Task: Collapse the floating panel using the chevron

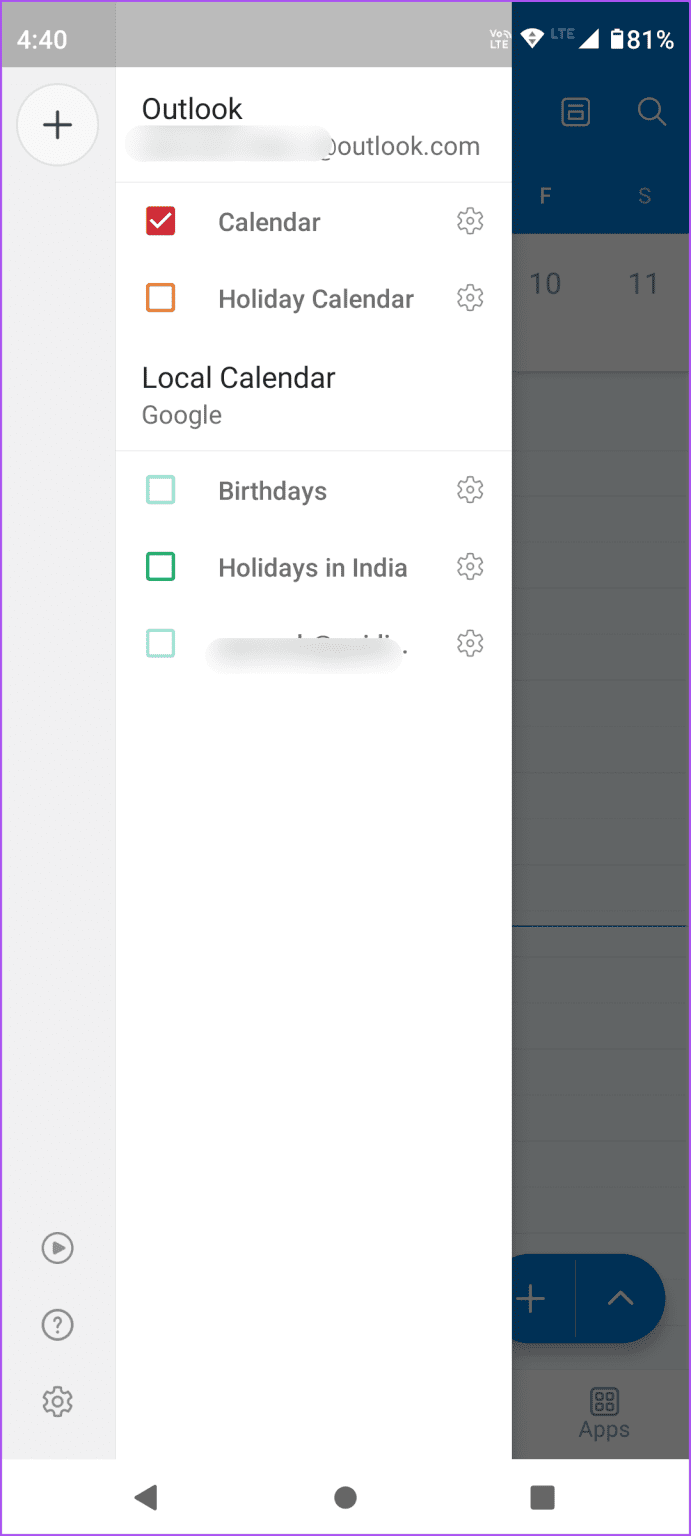Action: (621, 1298)
